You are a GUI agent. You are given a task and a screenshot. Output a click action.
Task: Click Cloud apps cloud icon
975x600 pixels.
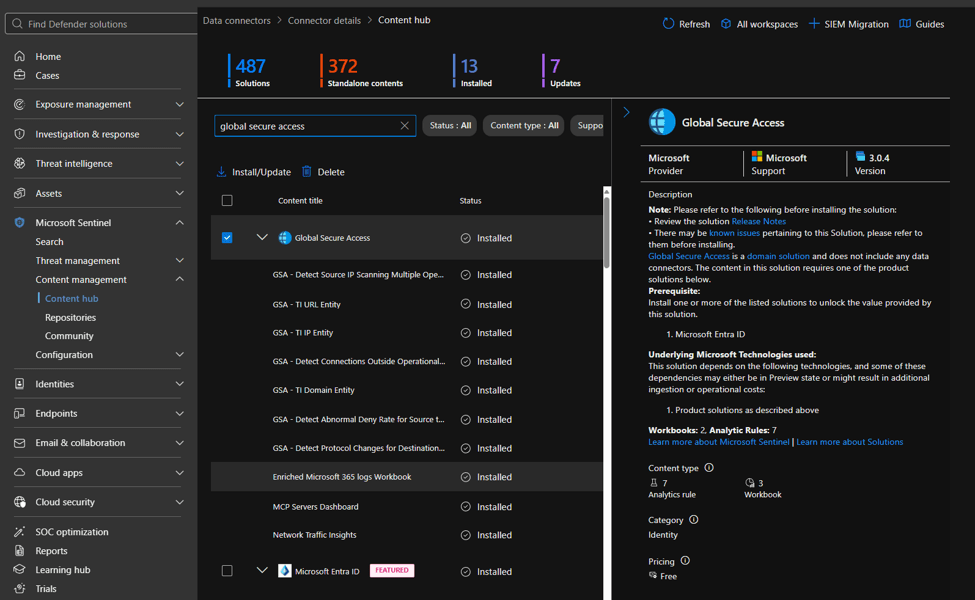20,473
